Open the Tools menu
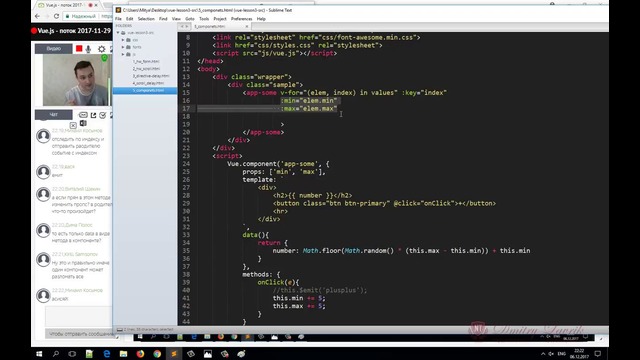This screenshot has height=360, width=640. [x=204, y=19]
